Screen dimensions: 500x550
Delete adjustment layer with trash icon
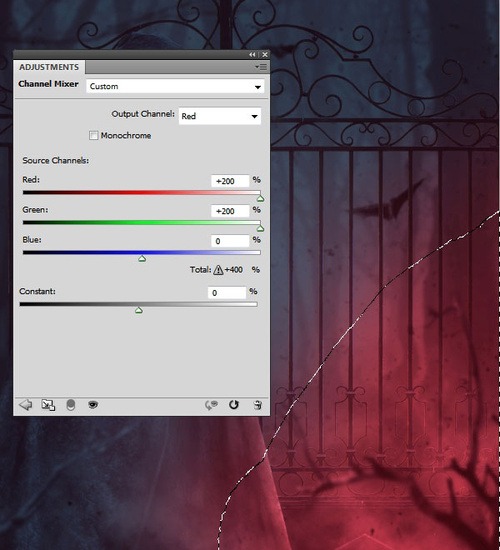click(x=258, y=405)
